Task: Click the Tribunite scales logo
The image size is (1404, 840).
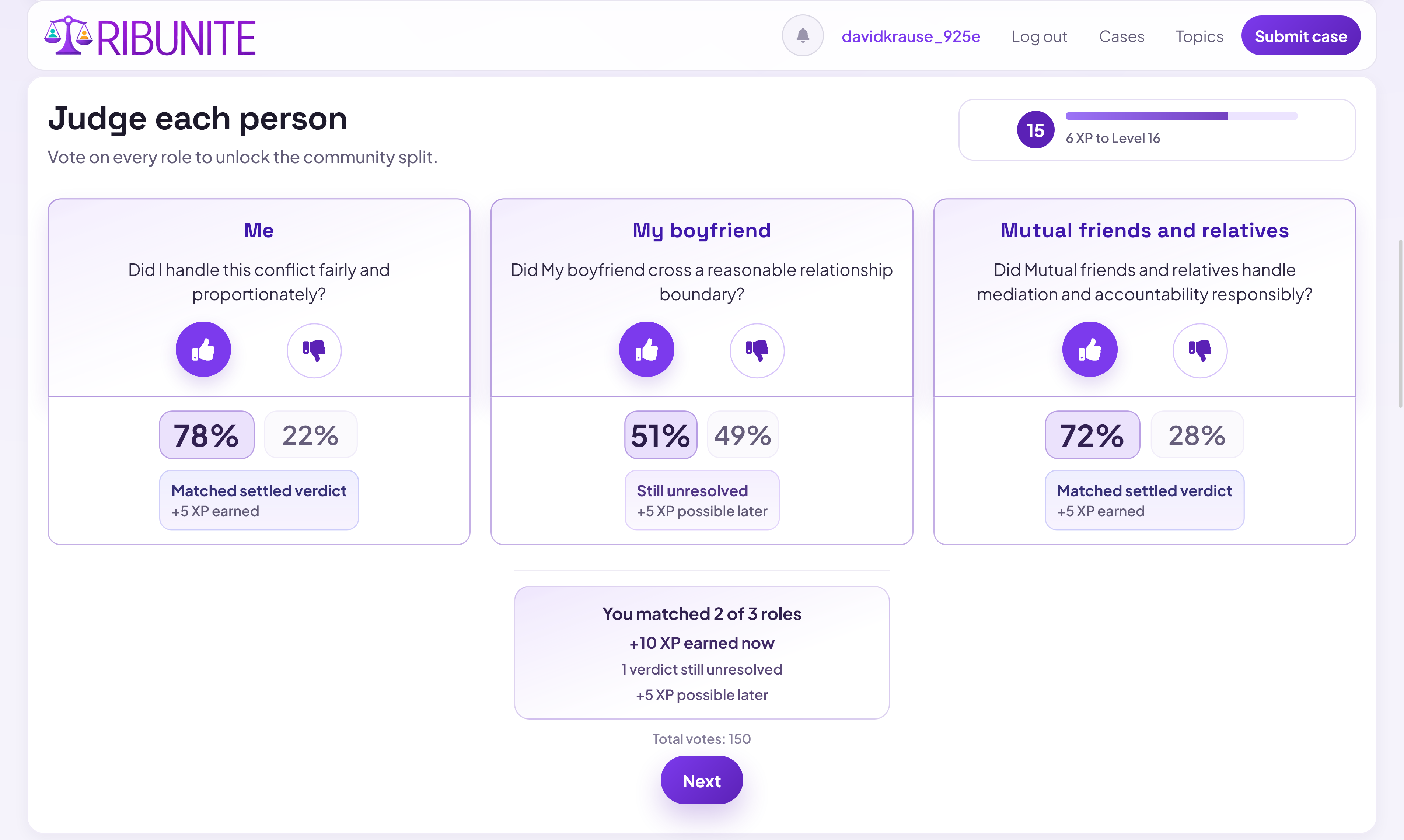Action: [x=68, y=36]
